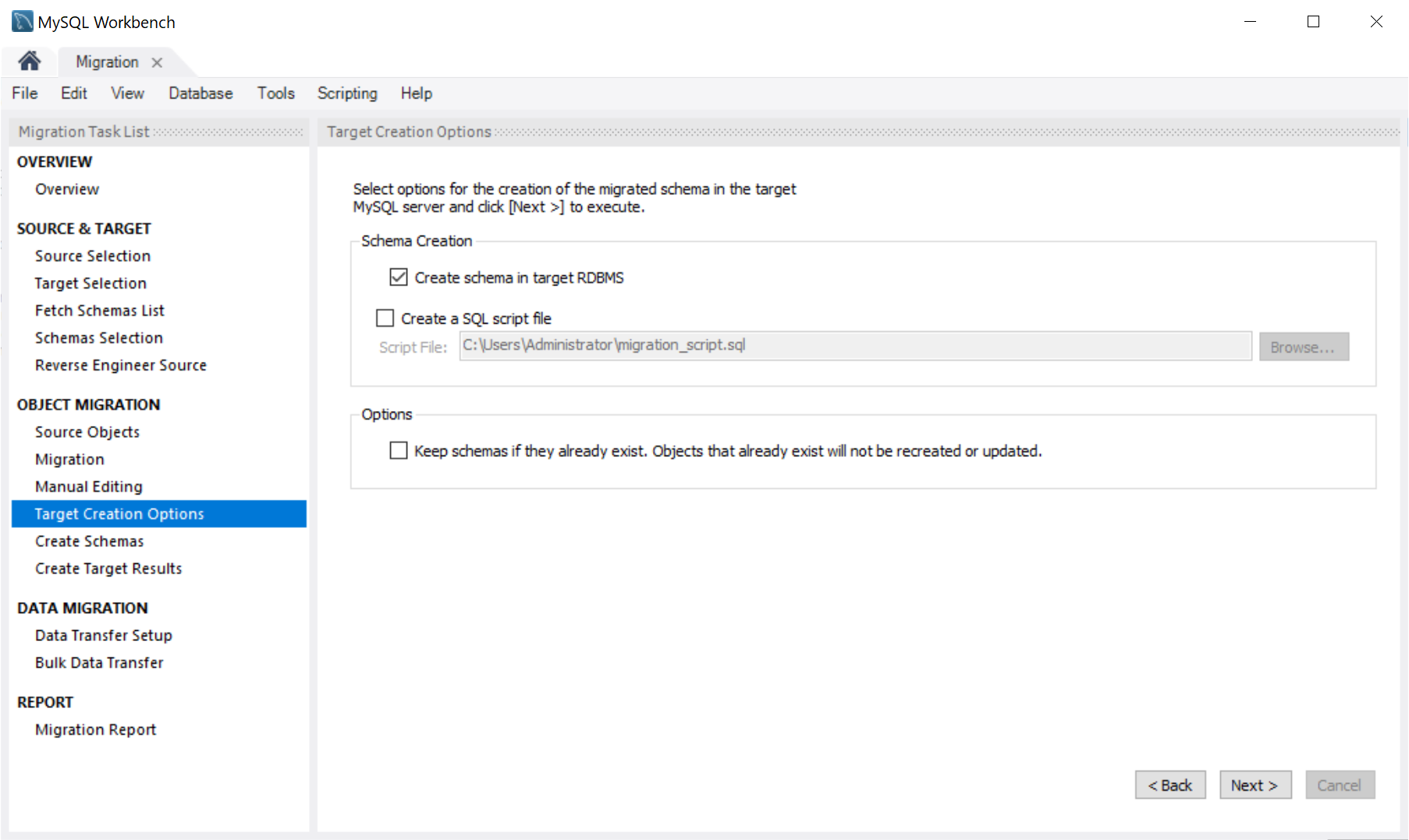Click the Home tab icon
1409x840 pixels.
(x=30, y=61)
